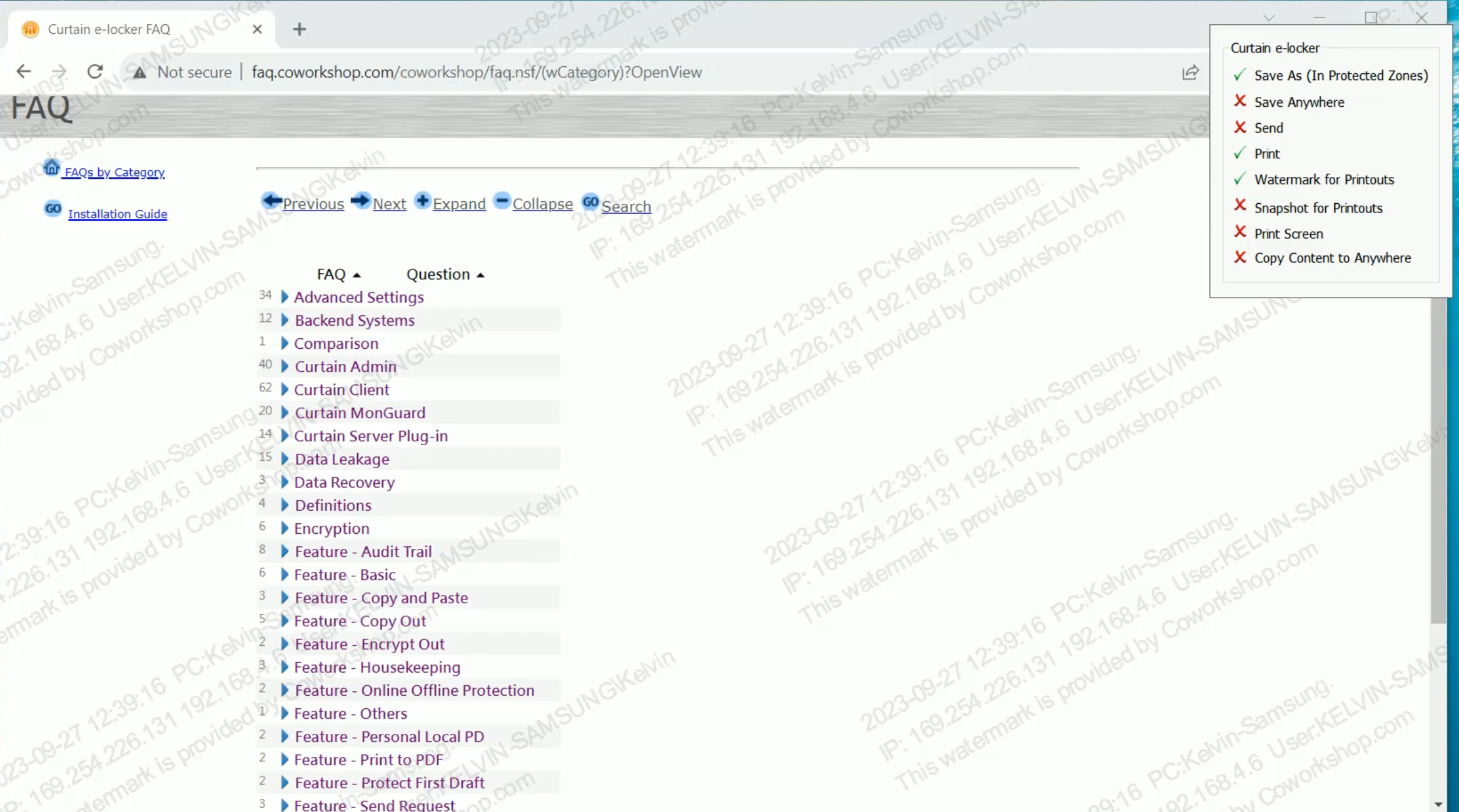Click the Previous navigation link
Image resolution: width=1459 pixels, height=812 pixels.
pyautogui.click(x=313, y=204)
